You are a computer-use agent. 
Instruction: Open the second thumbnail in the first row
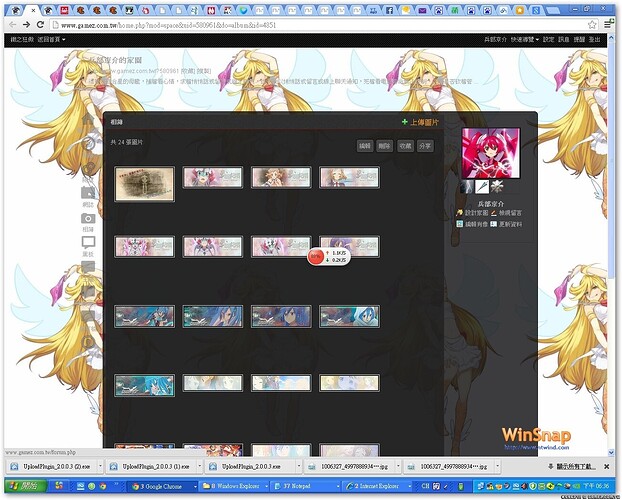click(x=213, y=177)
